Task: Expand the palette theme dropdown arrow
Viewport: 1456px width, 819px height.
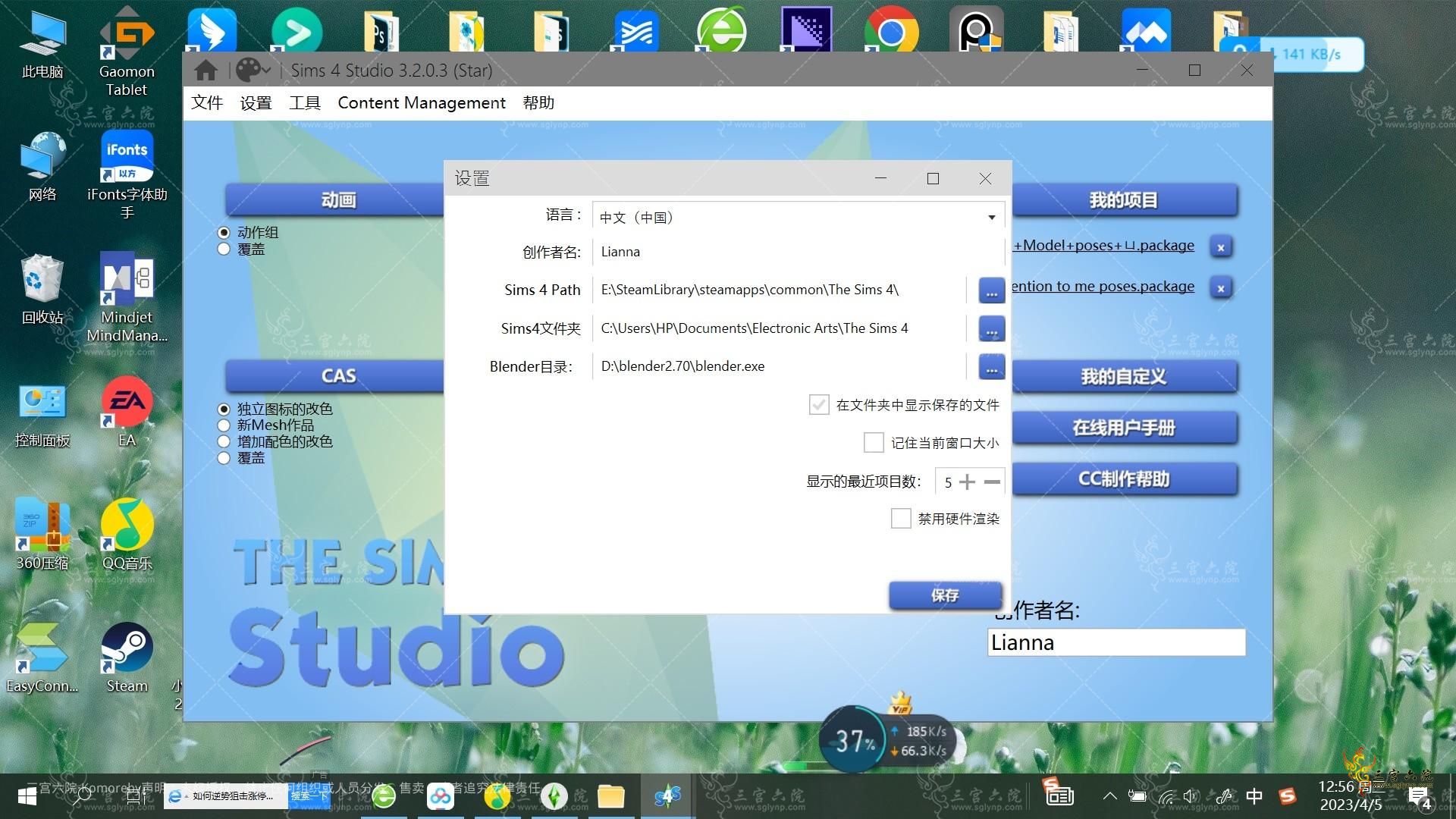Action: coord(266,71)
